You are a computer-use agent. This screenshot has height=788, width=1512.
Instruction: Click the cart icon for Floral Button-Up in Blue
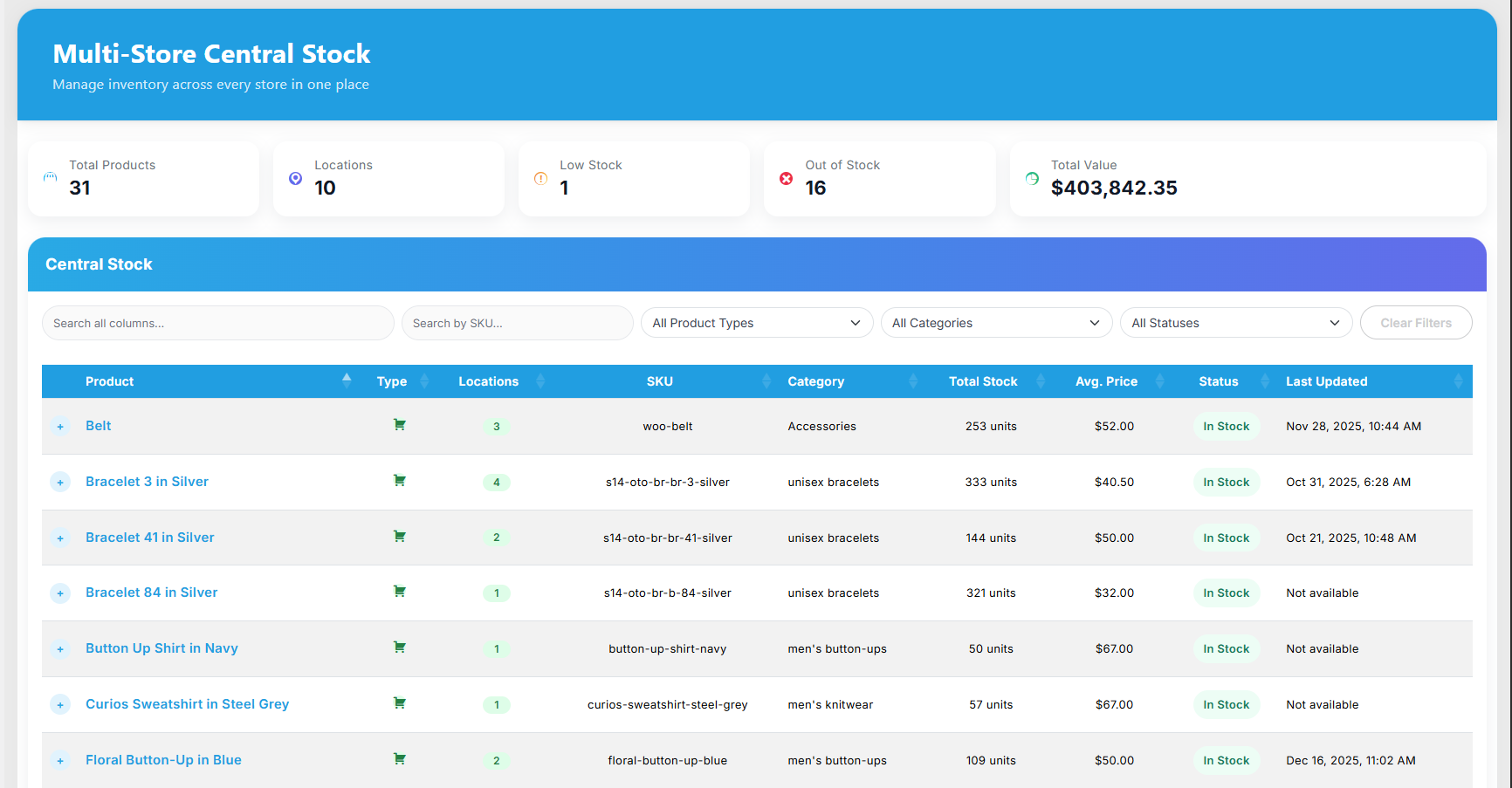pyautogui.click(x=399, y=759)
